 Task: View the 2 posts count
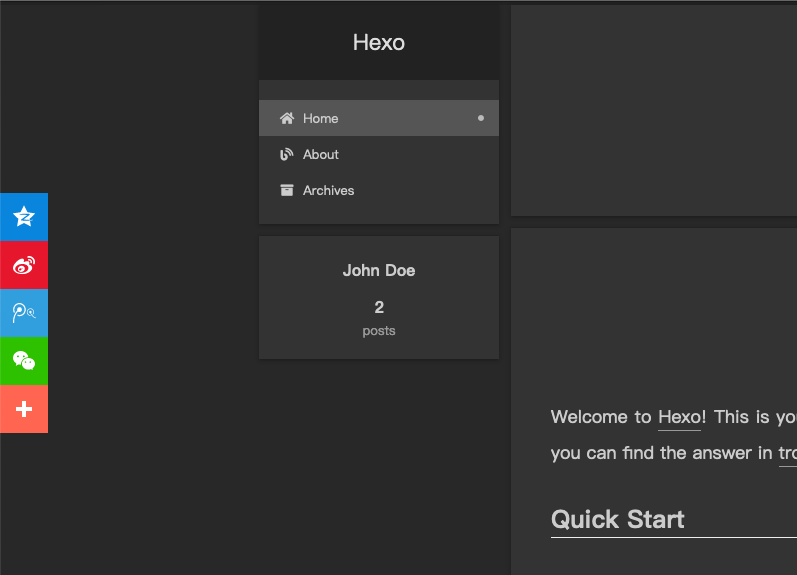379,318
